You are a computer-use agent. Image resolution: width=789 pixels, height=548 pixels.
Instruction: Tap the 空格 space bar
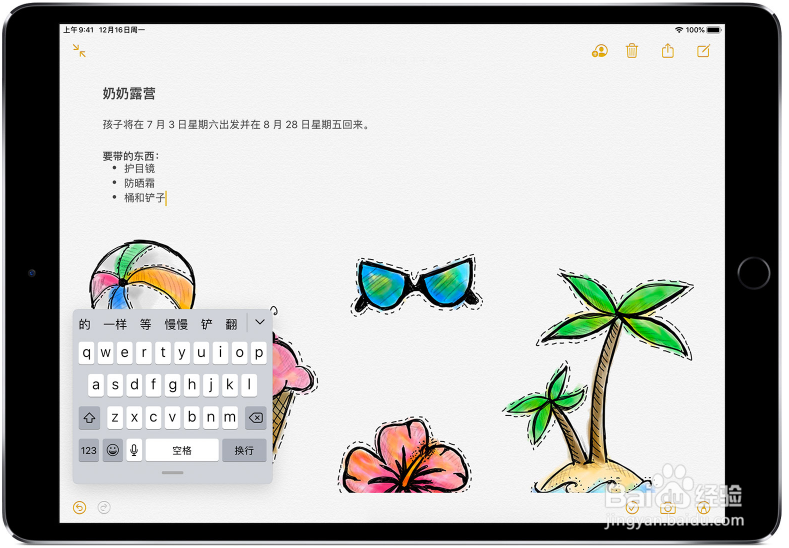pyautogui.click(x=182, y=450)
